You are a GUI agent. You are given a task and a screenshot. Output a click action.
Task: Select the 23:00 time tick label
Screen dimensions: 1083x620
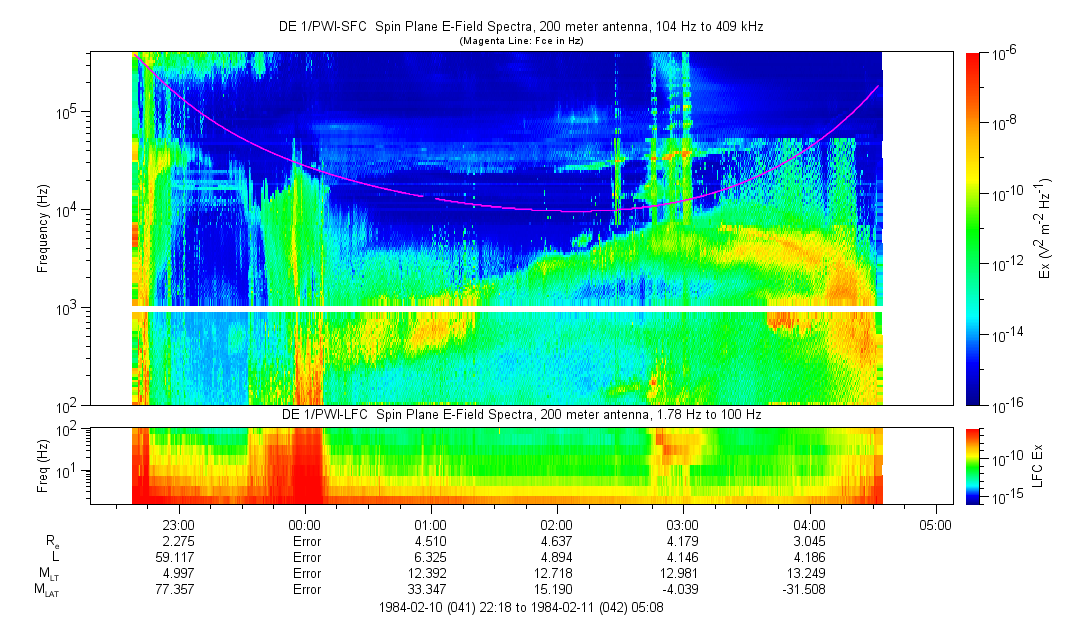point(178,525)
